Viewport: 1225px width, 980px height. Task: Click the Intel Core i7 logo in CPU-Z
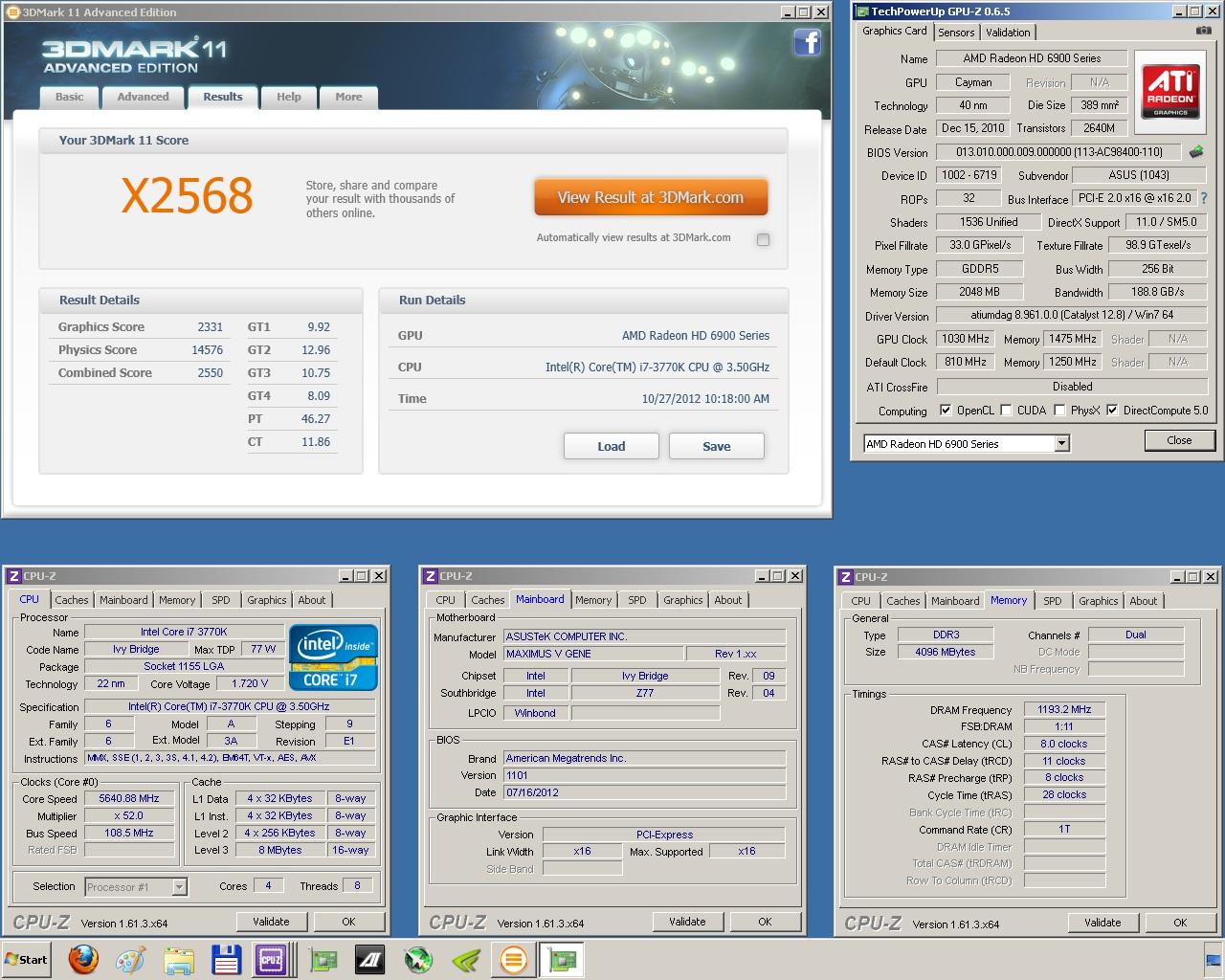click(x=333, y=657)
